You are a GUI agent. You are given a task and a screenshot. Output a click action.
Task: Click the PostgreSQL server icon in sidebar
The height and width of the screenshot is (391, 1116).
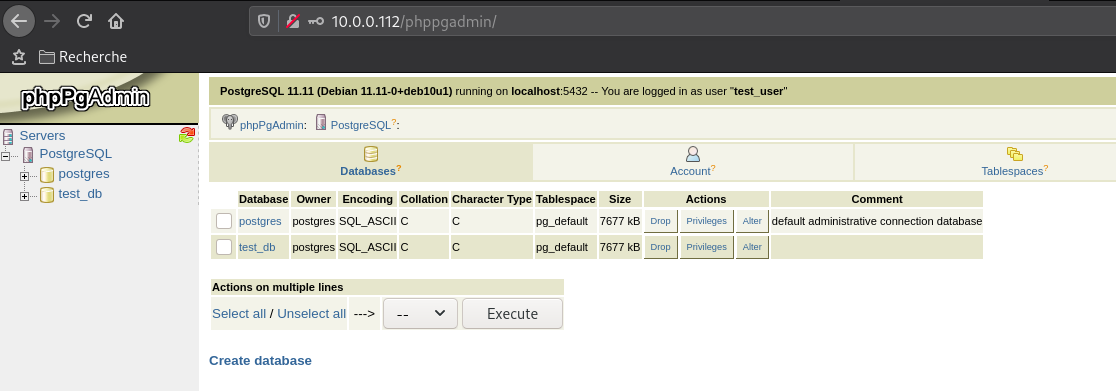coord(28,155)
